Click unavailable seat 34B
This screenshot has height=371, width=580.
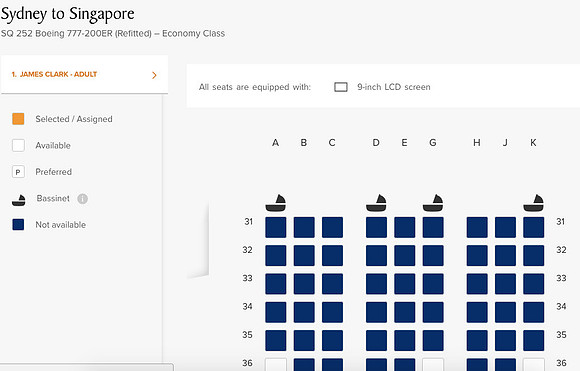[304, 312]
